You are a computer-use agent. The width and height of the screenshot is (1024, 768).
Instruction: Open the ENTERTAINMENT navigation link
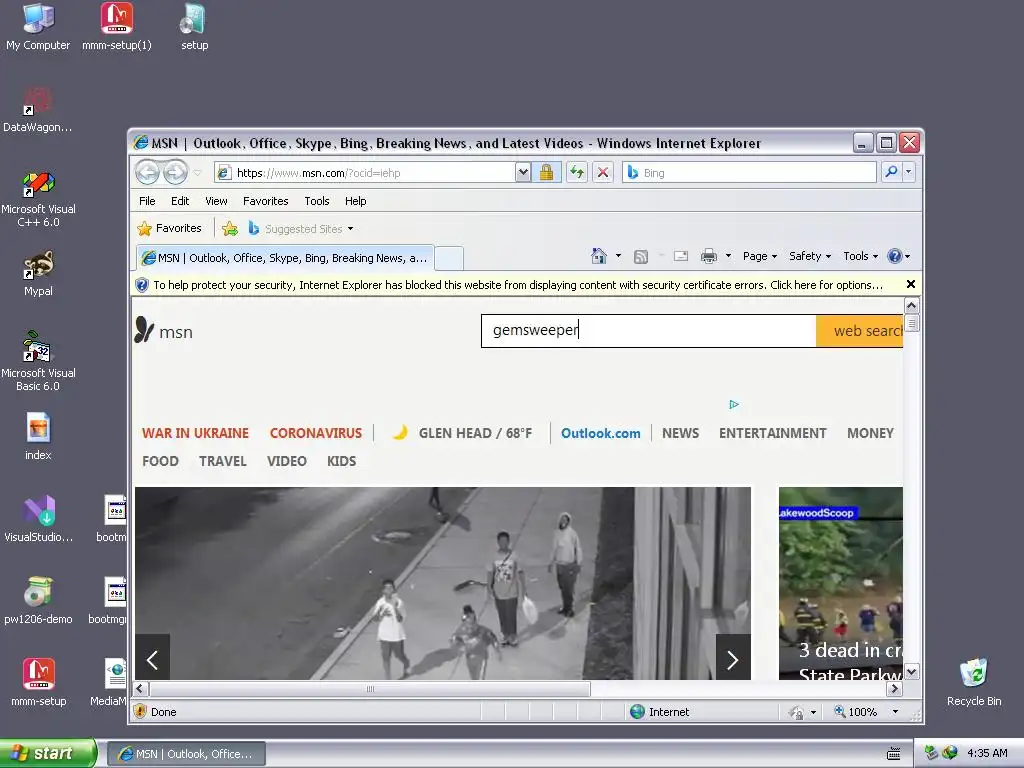point(773,433)
